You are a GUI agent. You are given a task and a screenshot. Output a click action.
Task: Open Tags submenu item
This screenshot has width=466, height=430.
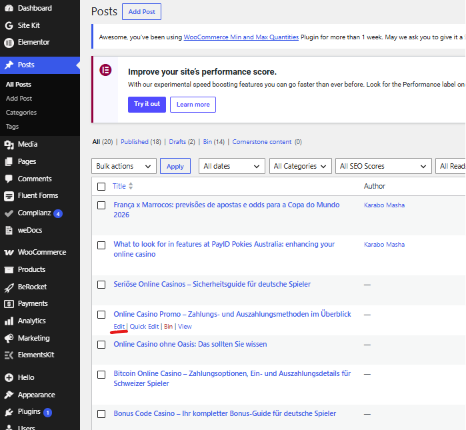click(12, 127)
